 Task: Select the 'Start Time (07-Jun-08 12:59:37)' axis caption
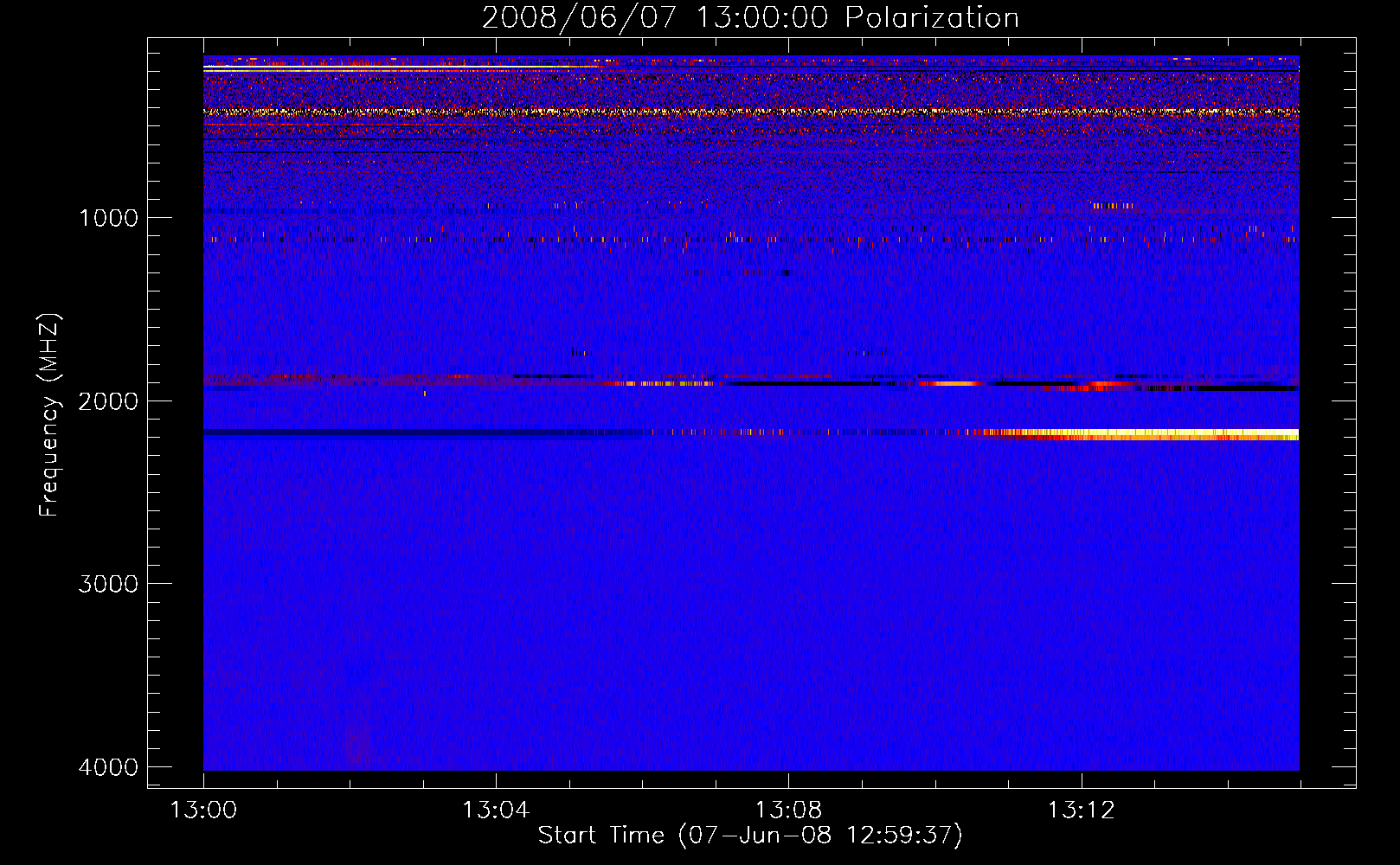[x=750, y=835]
